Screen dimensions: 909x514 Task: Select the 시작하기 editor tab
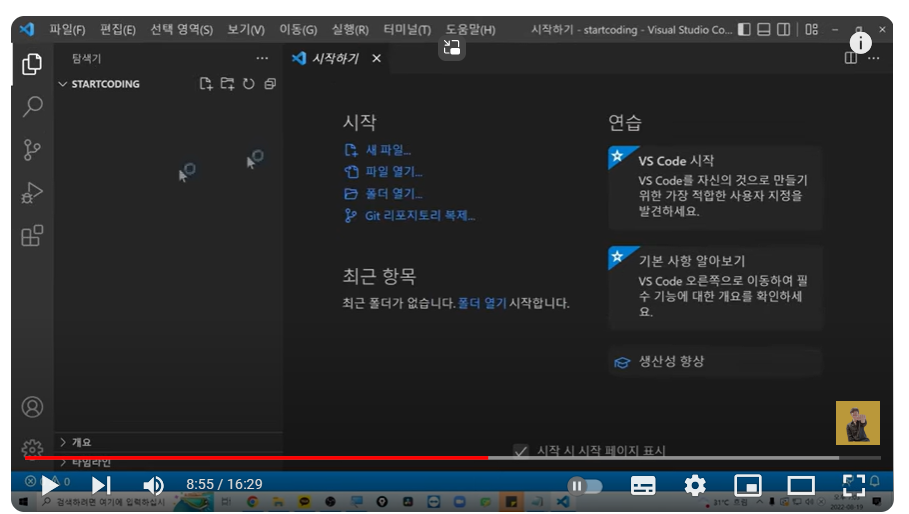337,58
